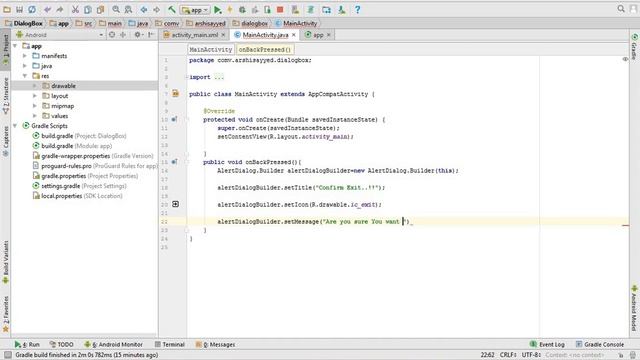640x360 pixels.
Task: Toggle the 6: Android Monitor tool window
Action: click(x=113, y=344)
